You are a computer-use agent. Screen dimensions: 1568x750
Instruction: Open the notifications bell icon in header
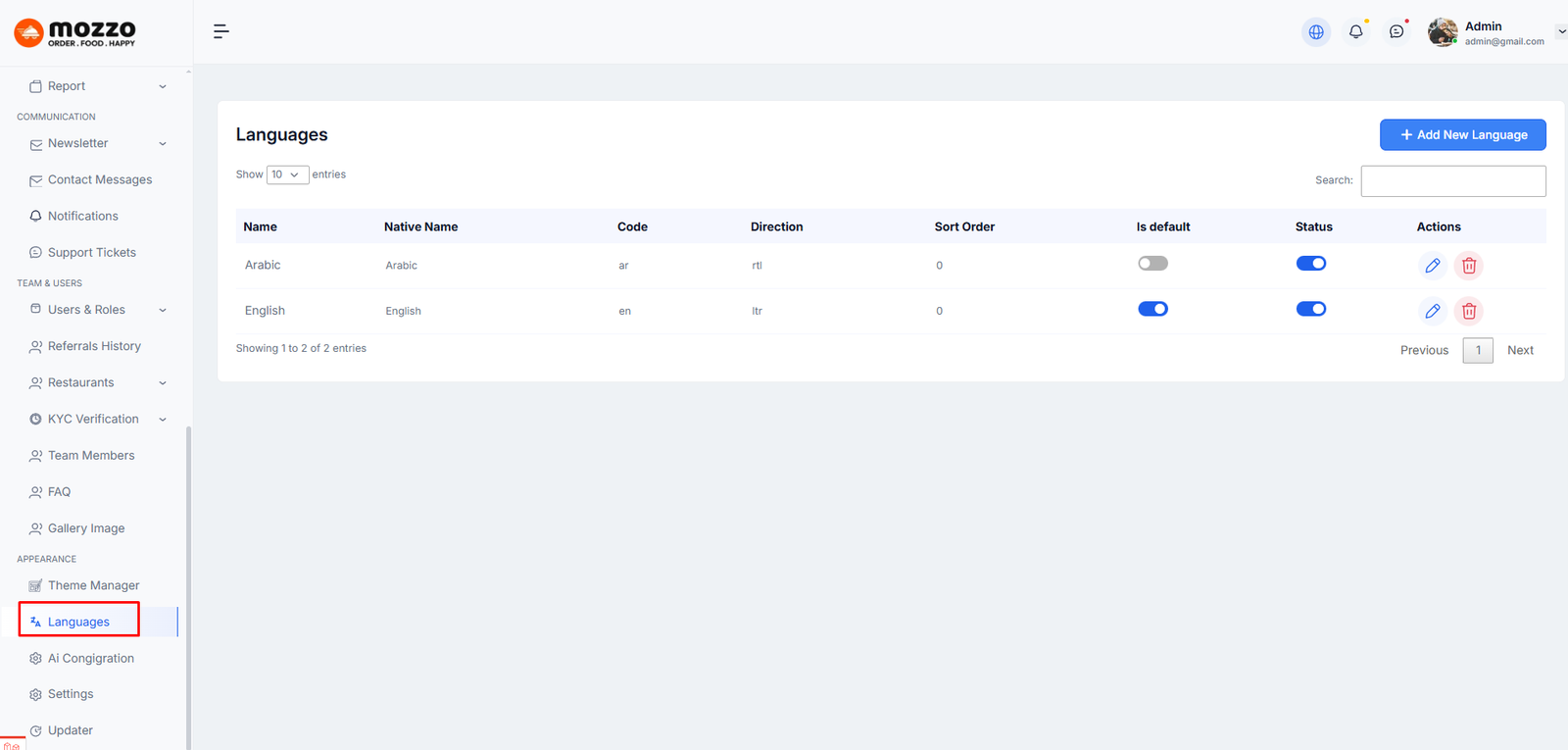coord(1356,32)
